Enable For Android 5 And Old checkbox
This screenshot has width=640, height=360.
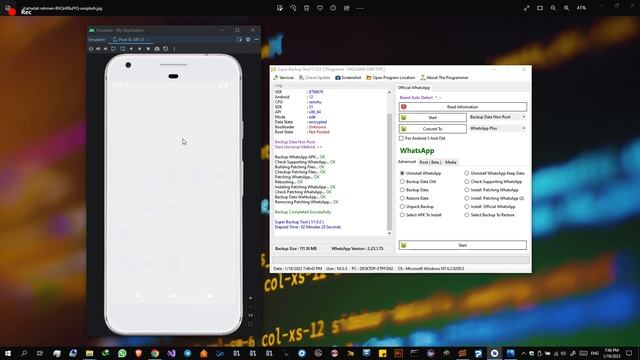click(402, 138)
